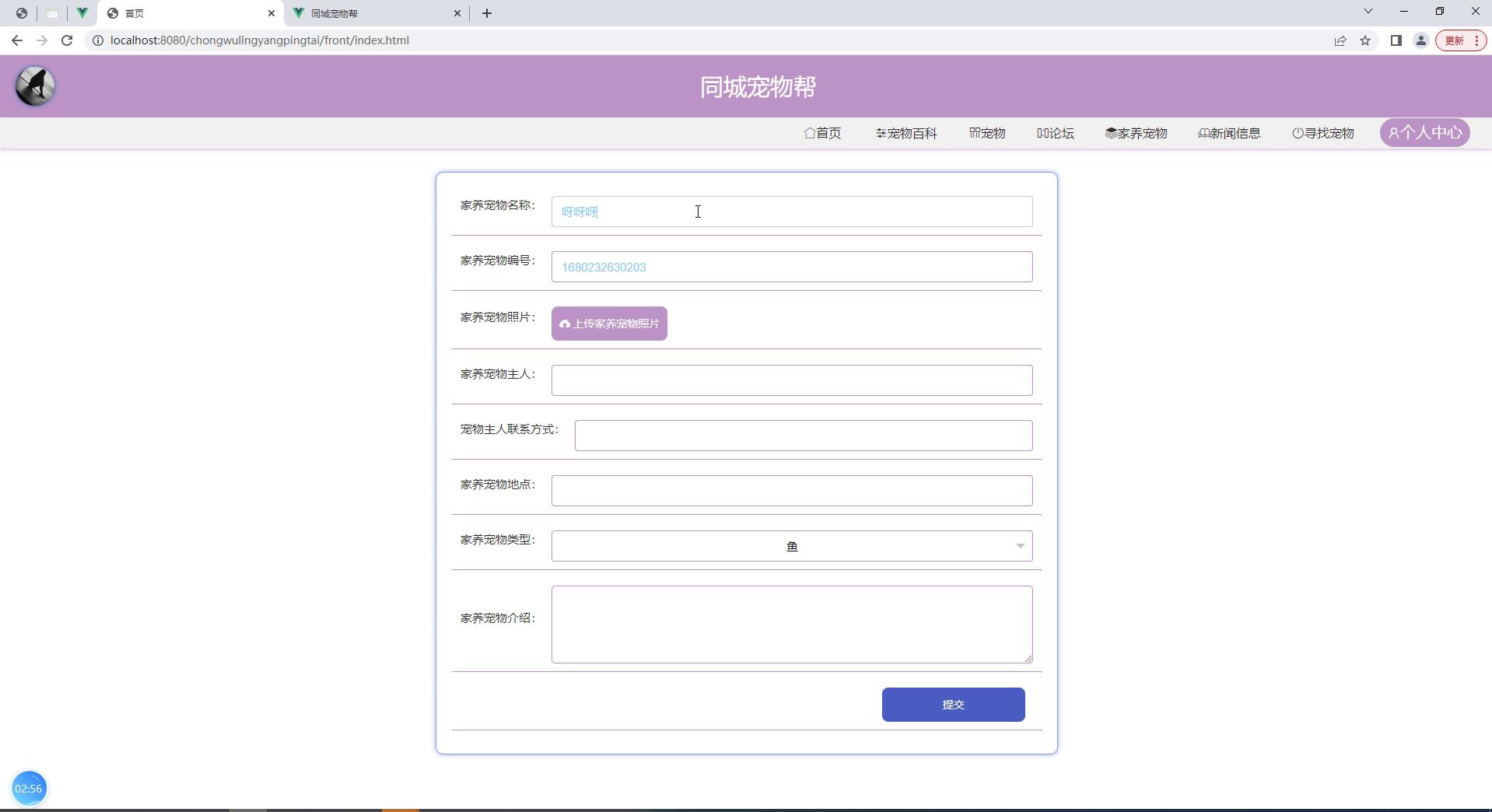Open 家养宠物类型 dropdown showing 鱼
This screenshot has width=1492, height=812.
coord(792,546)
